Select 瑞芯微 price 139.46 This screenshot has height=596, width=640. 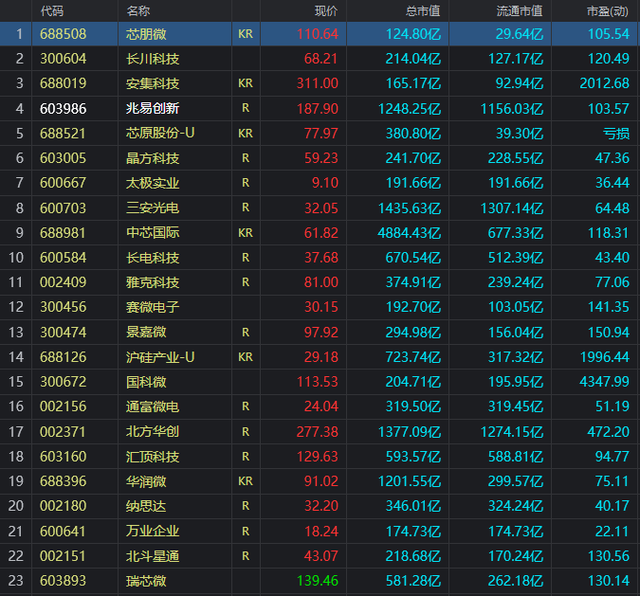coord(318,580)
